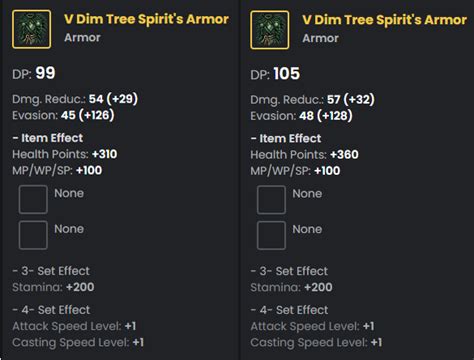474x360 pixels.
Task: Collapse the right 4-Set Effect section
Action: pos(289,310)
